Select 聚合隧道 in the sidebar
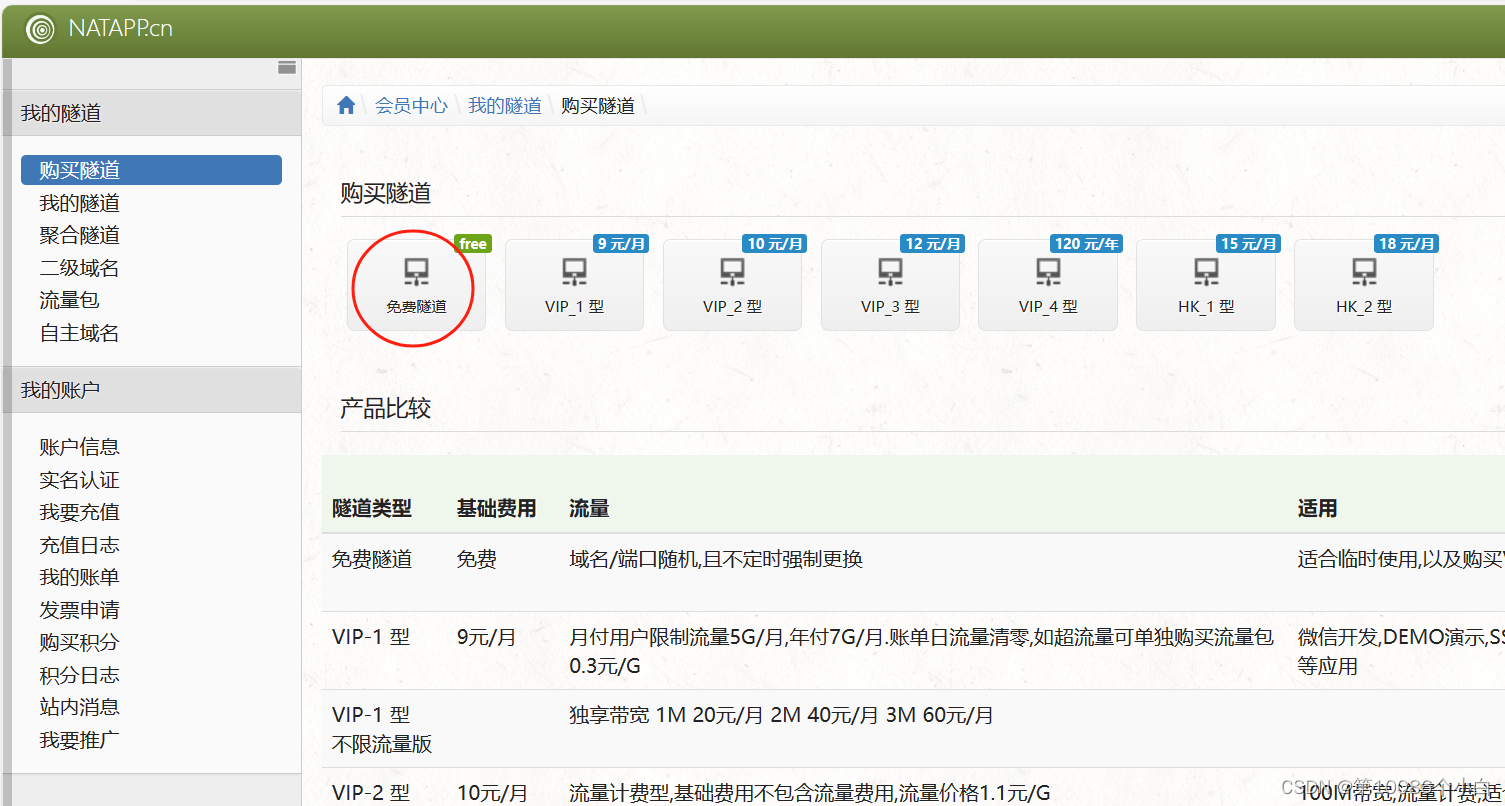 point(79,234)
